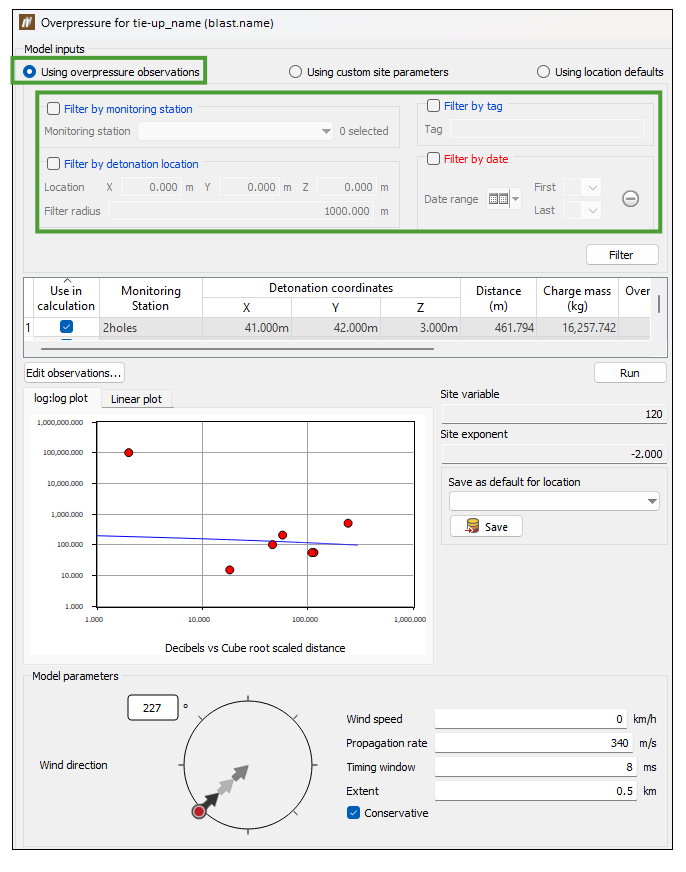
Task: Open the date range dropdown arrow
Action: [515, 199]
